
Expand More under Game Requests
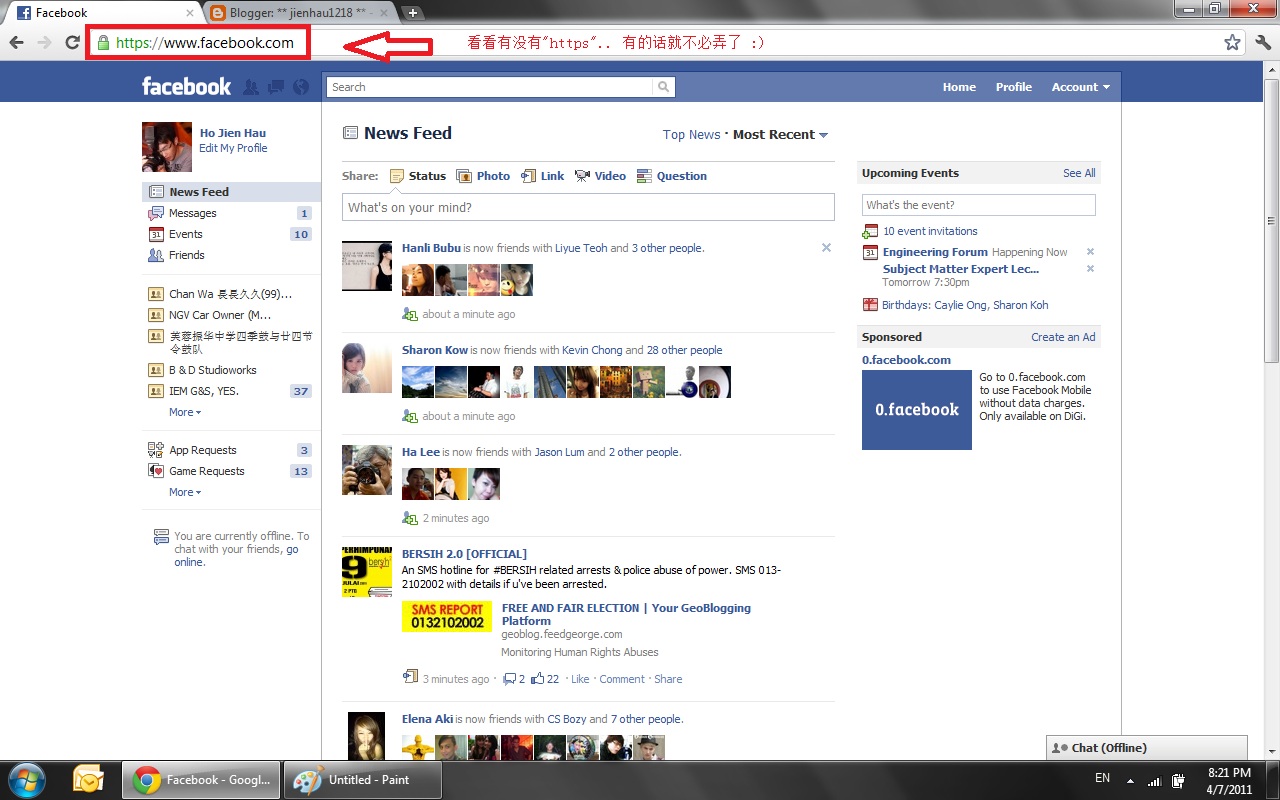click(x=185, y=492)
